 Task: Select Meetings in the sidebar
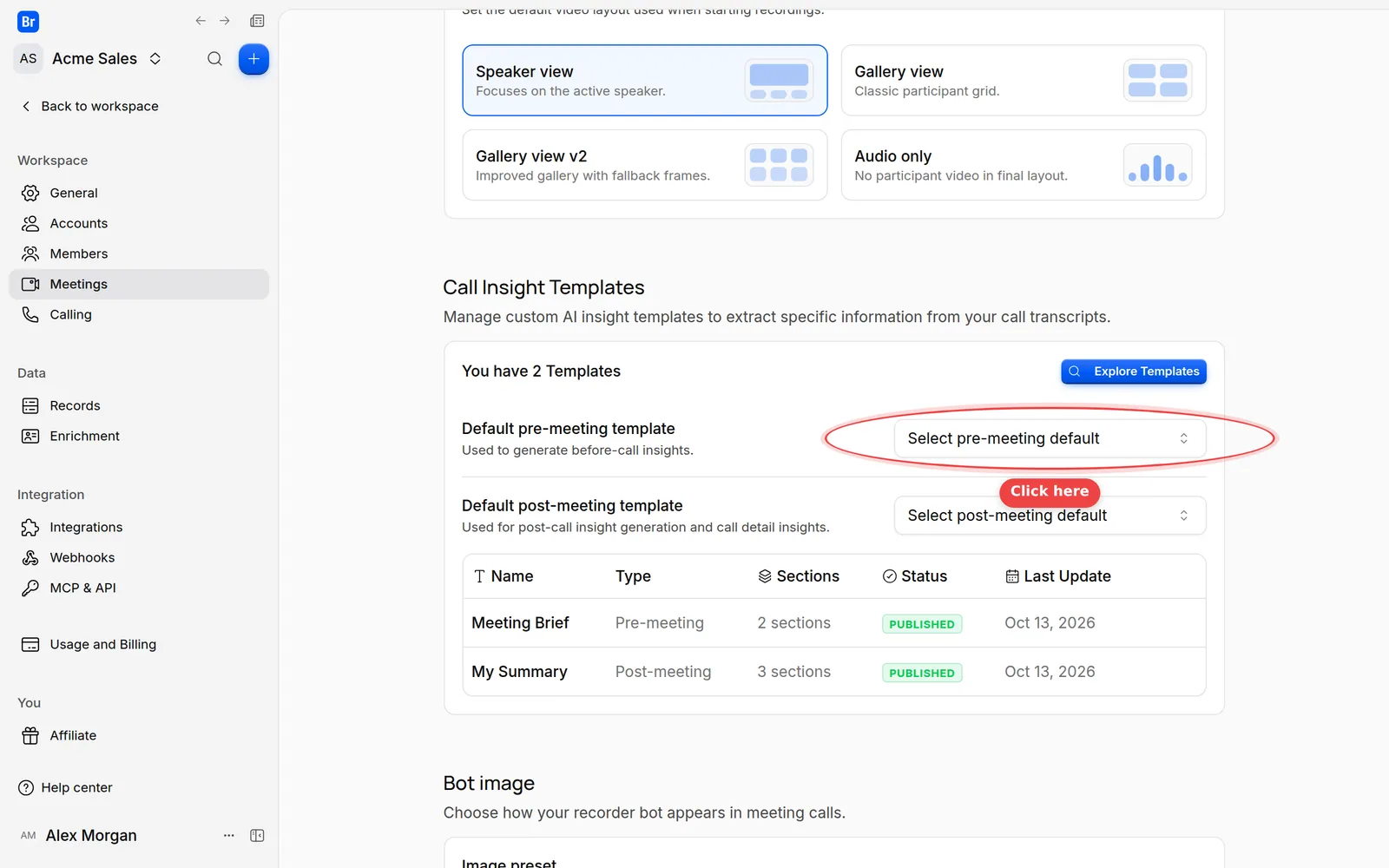pyautogui.click(x=139, y=284)
